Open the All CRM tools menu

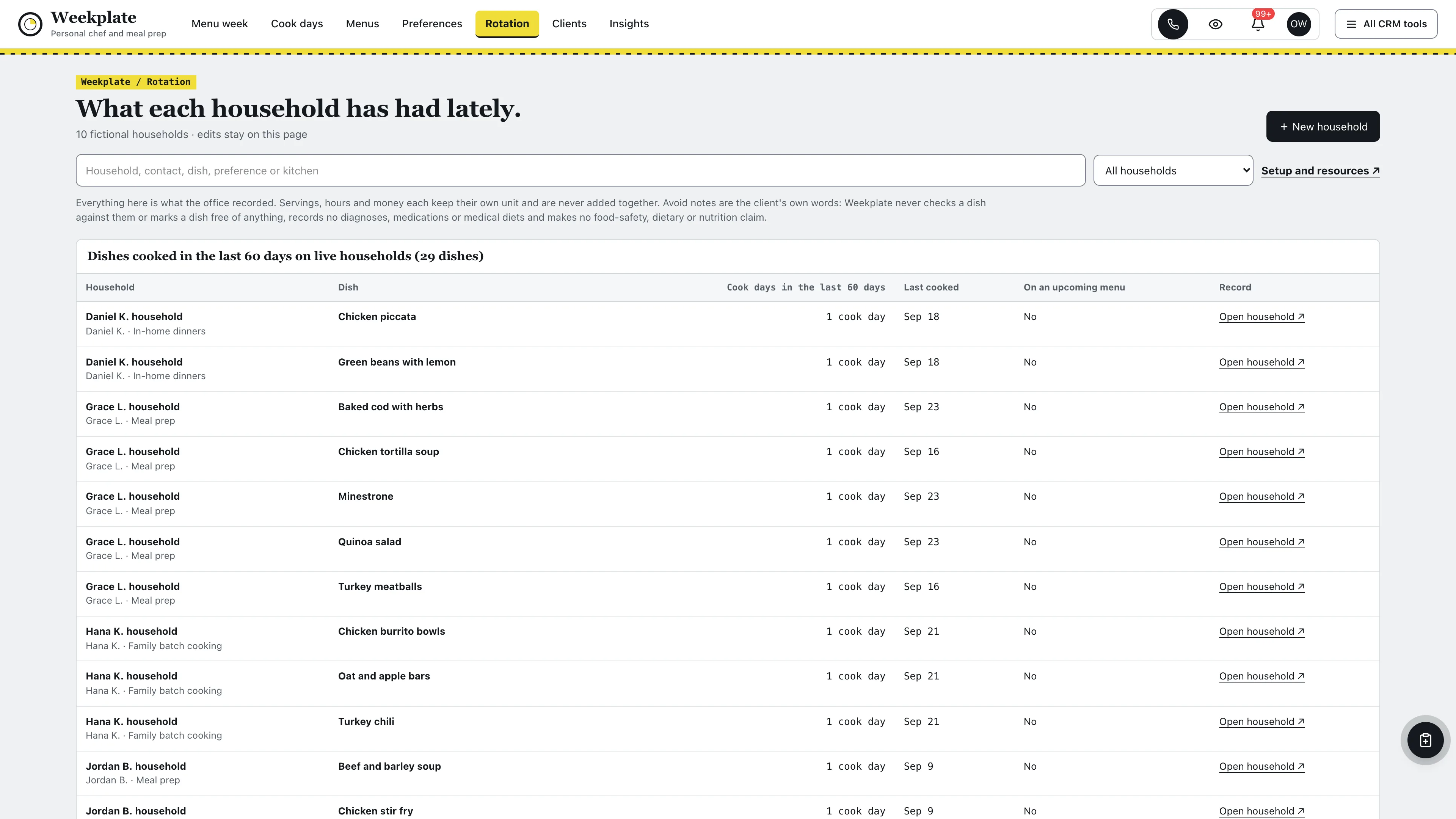[1386, 24]
